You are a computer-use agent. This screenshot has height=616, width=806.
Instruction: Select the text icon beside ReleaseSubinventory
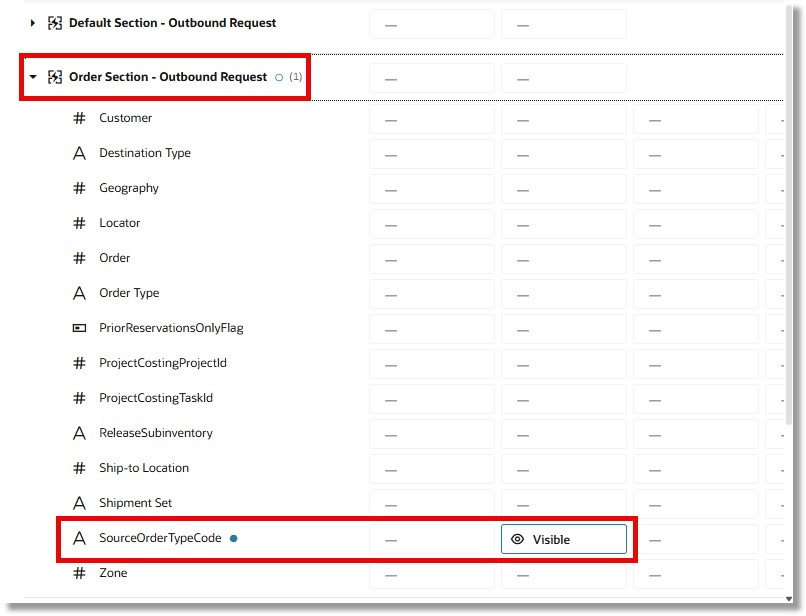pos(81,433)
